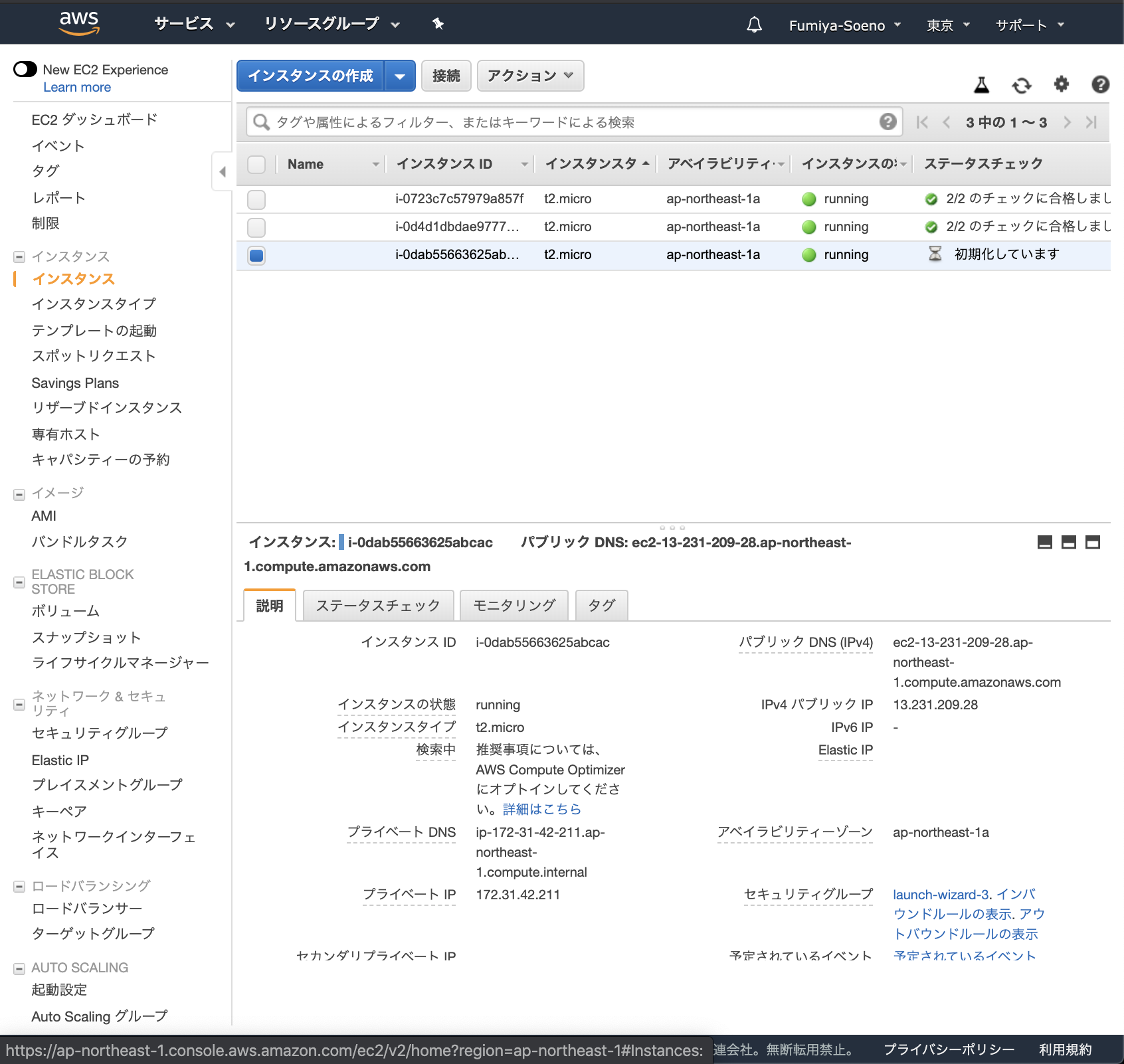
Task: Click the experiments flask icon
Action: click(x=981, y=85)
